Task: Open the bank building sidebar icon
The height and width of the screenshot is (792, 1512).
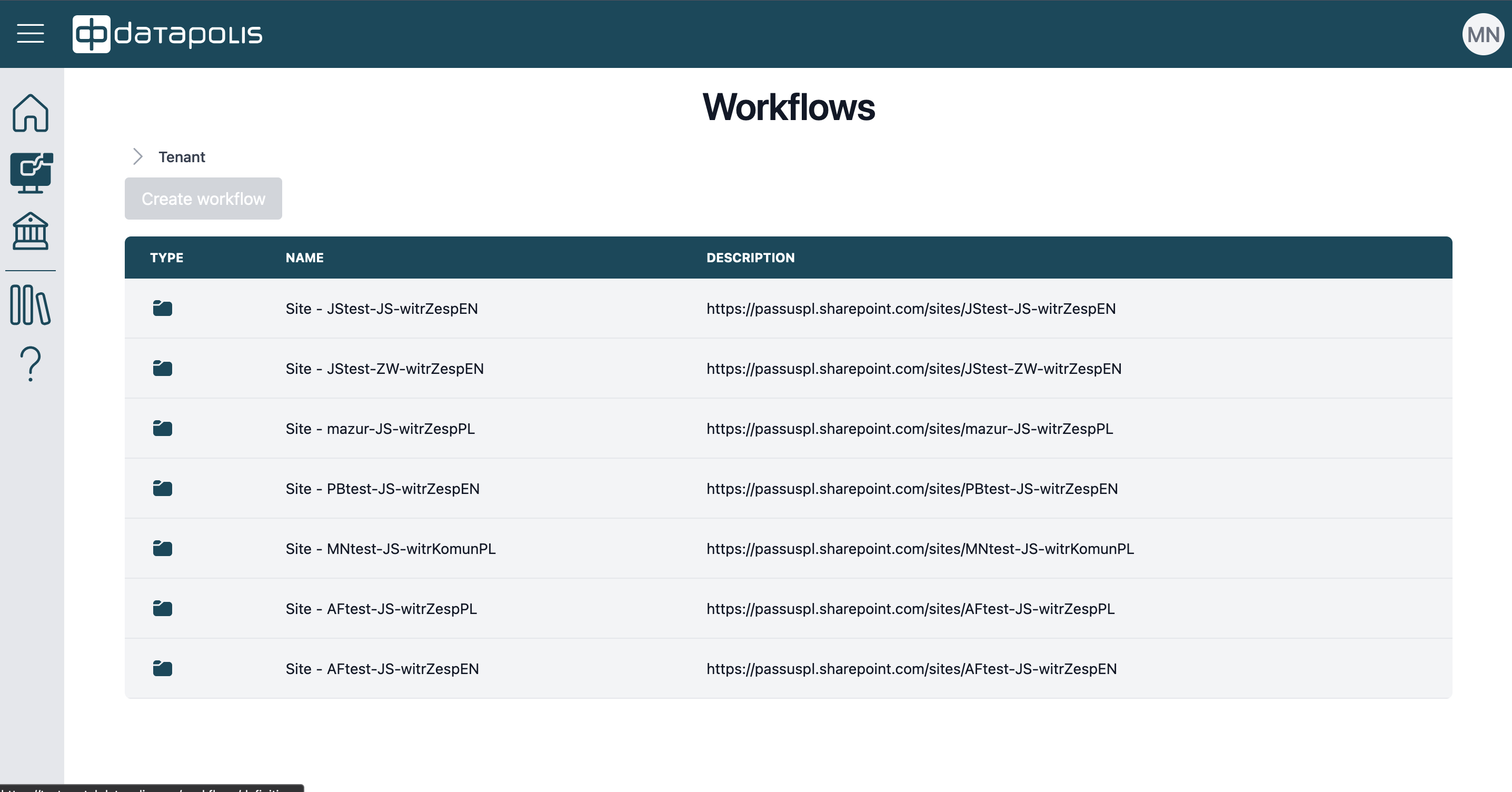Action: [31, 231]
